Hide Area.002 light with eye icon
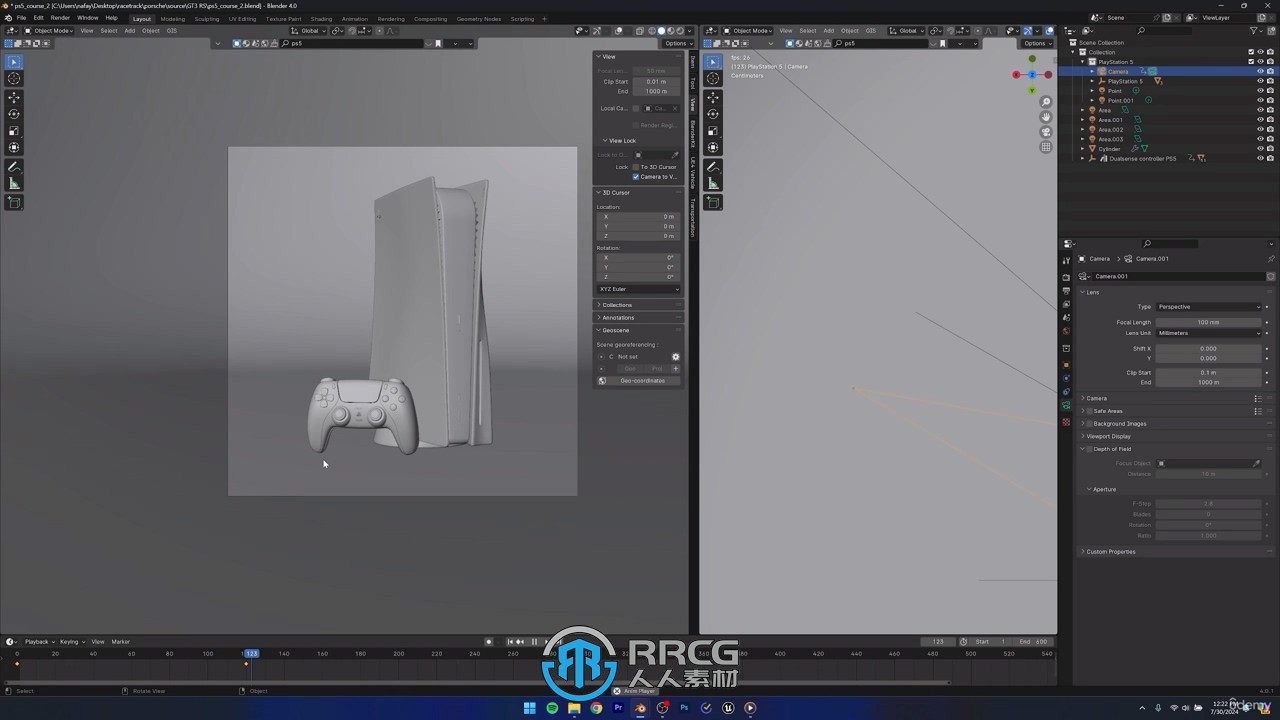Image resolution: width=1280 pixels, height=720 pixels. click(1260, 130)
